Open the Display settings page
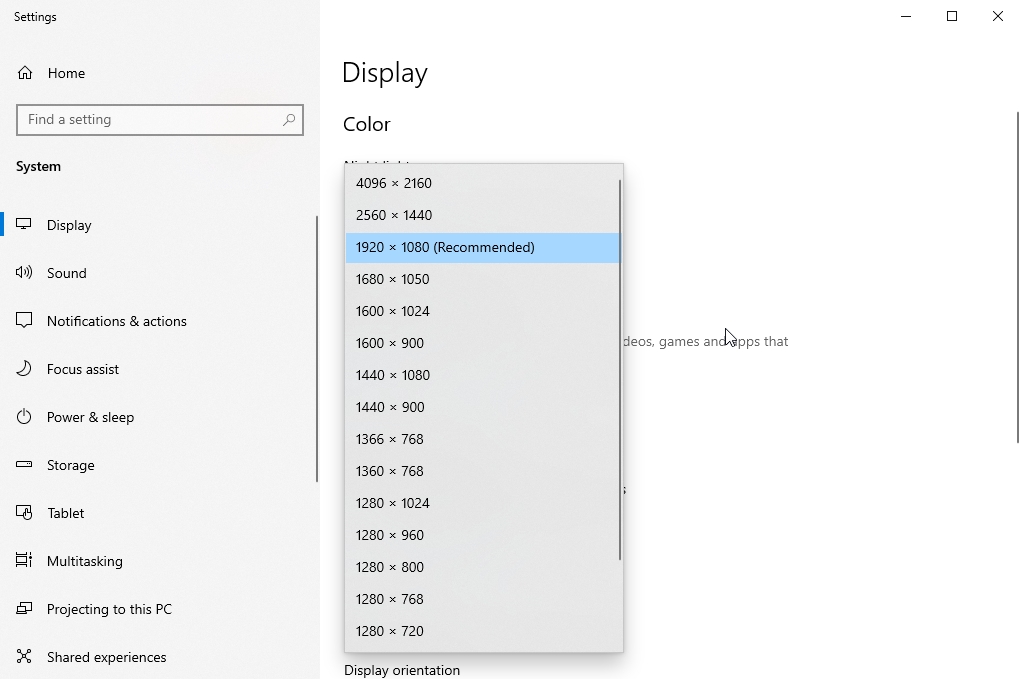Screen dimensions: 1021x679 point(159,225)
